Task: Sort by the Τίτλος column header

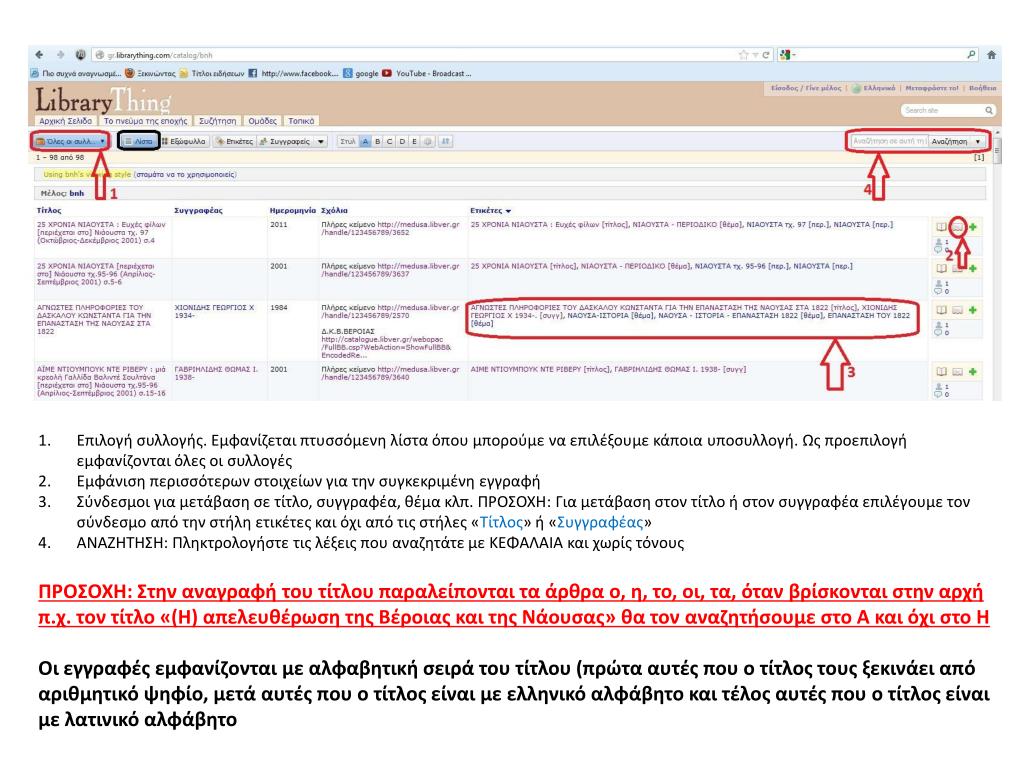Action: (49, 210)
